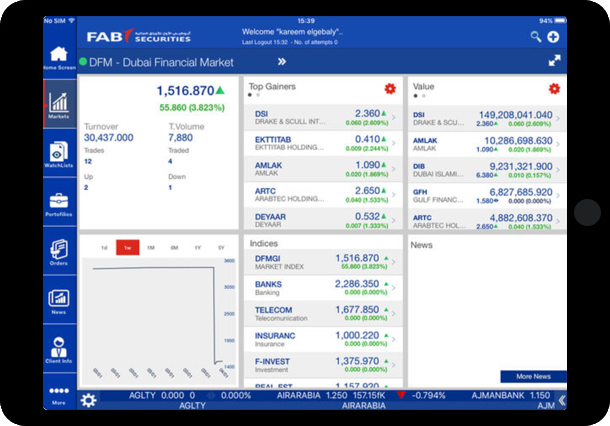Viewport: 610px width, 426px height.
Task: Click the FAB Securities logo
Action: tap(138, 36)
